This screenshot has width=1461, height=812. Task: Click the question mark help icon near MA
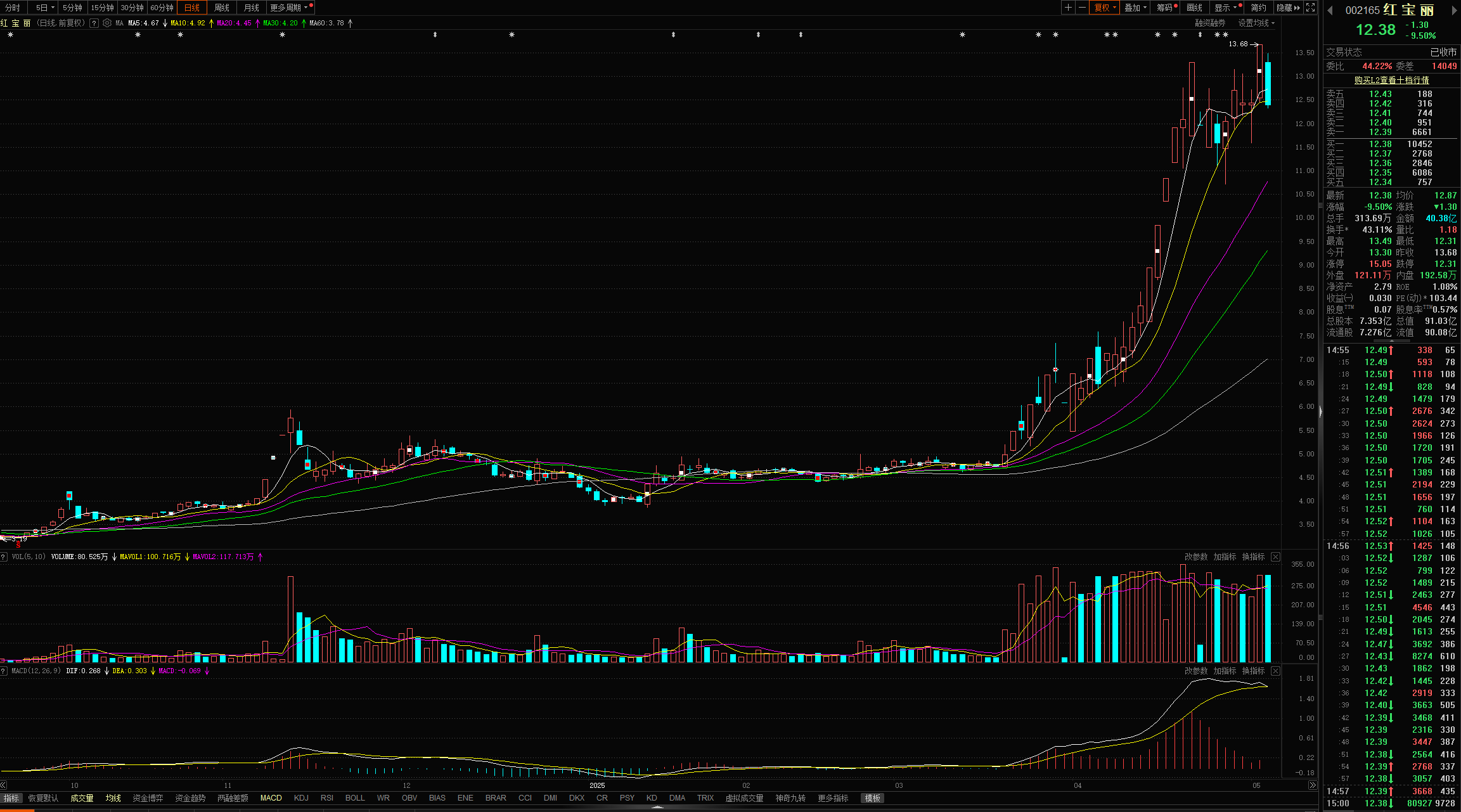(x=94, y=23)
